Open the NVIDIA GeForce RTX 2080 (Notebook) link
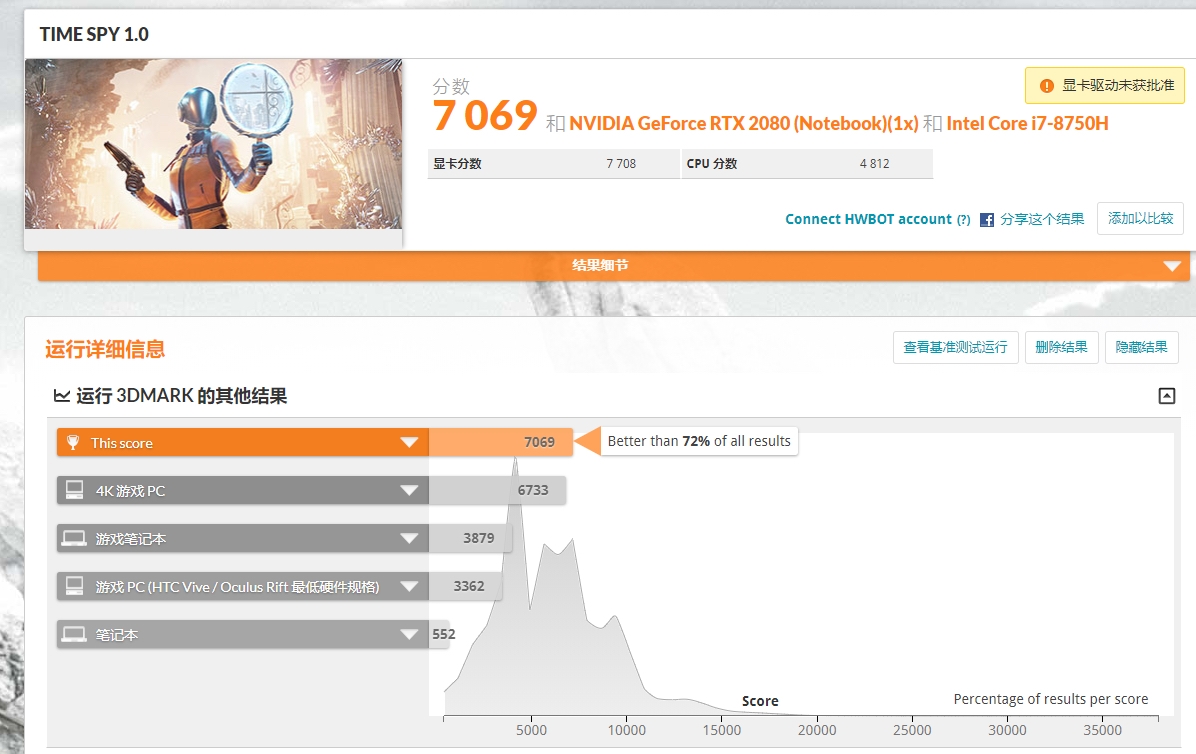The image size is (1196, 754). coord(744,124)
